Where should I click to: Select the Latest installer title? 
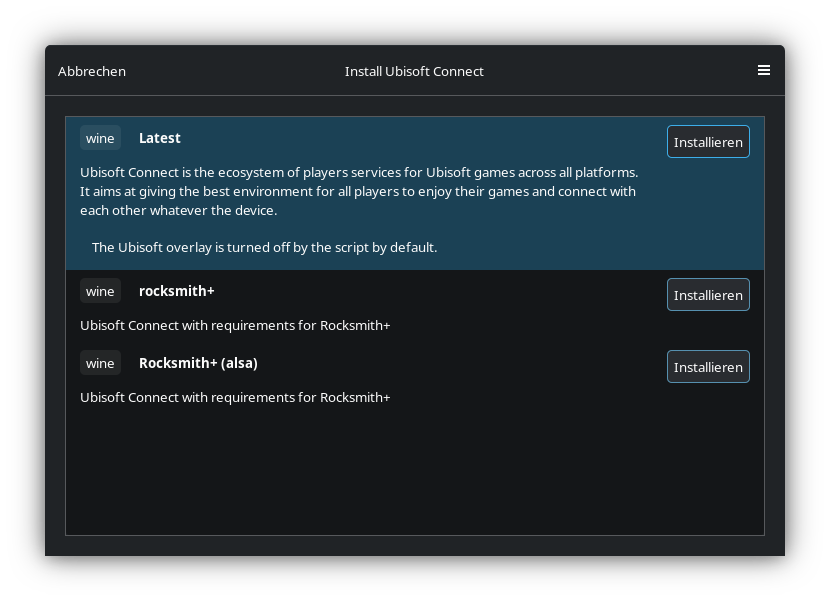point(160,138)
